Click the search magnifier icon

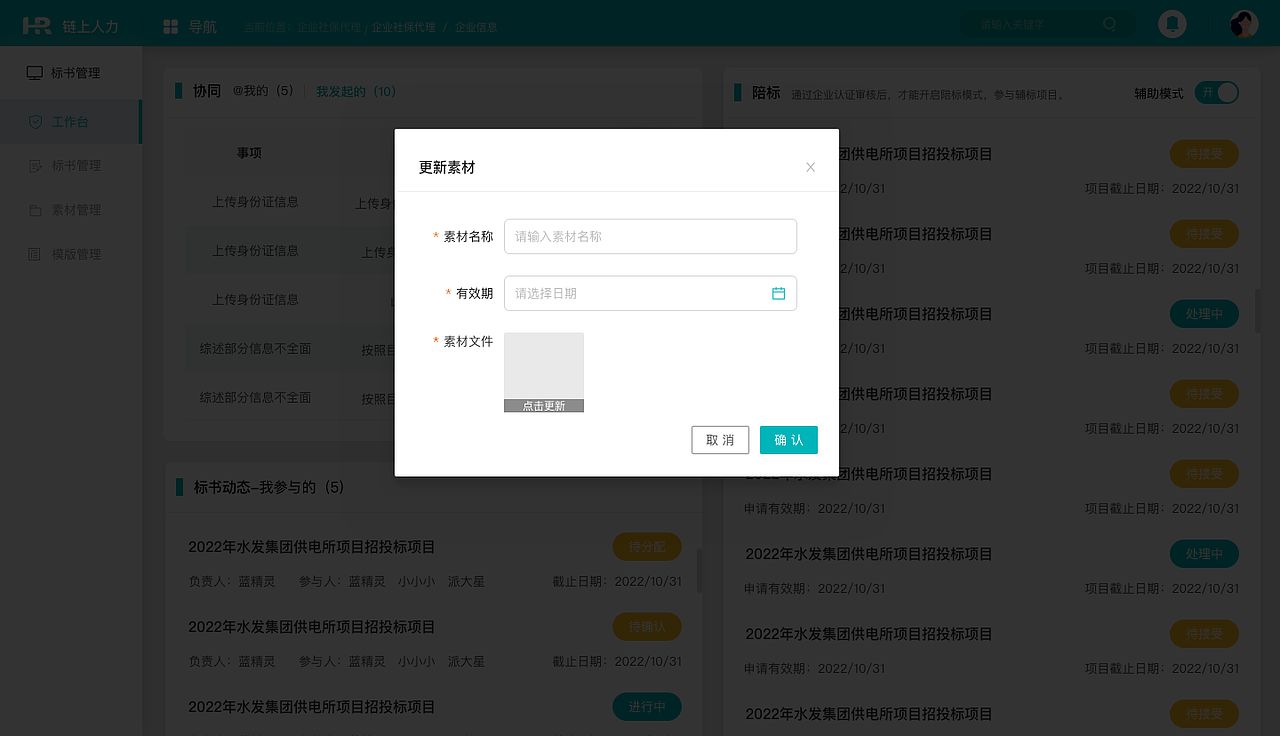coord(1110,24)
